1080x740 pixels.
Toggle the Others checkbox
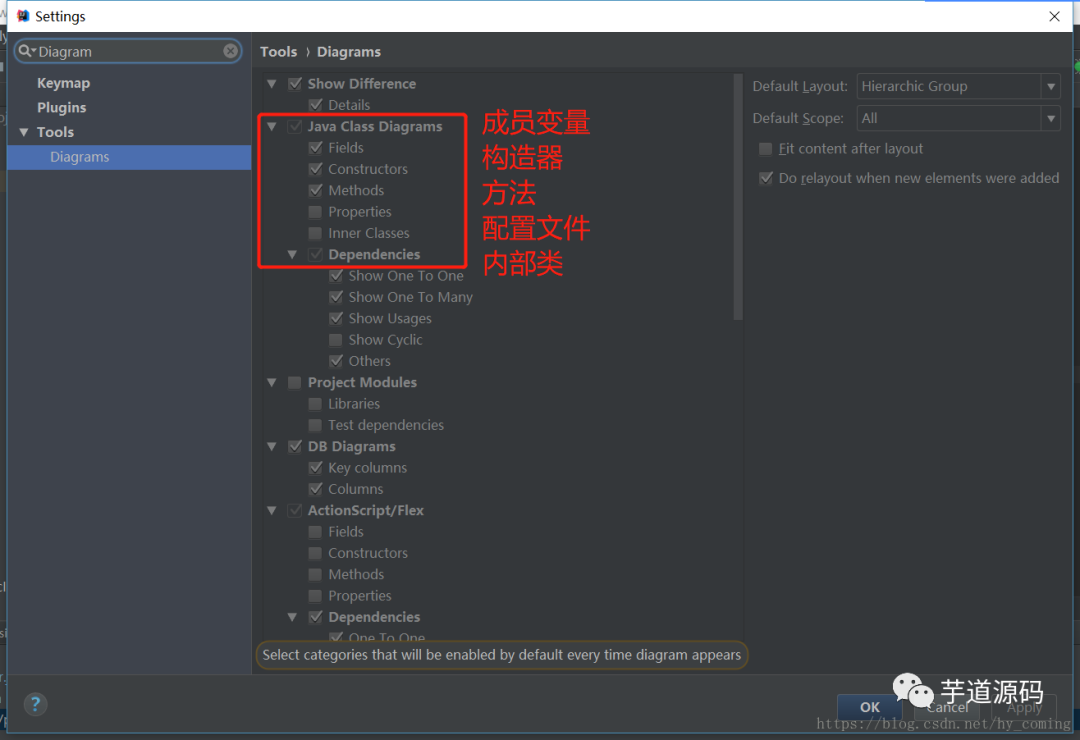pyautogui.click(x=336, y=361)
